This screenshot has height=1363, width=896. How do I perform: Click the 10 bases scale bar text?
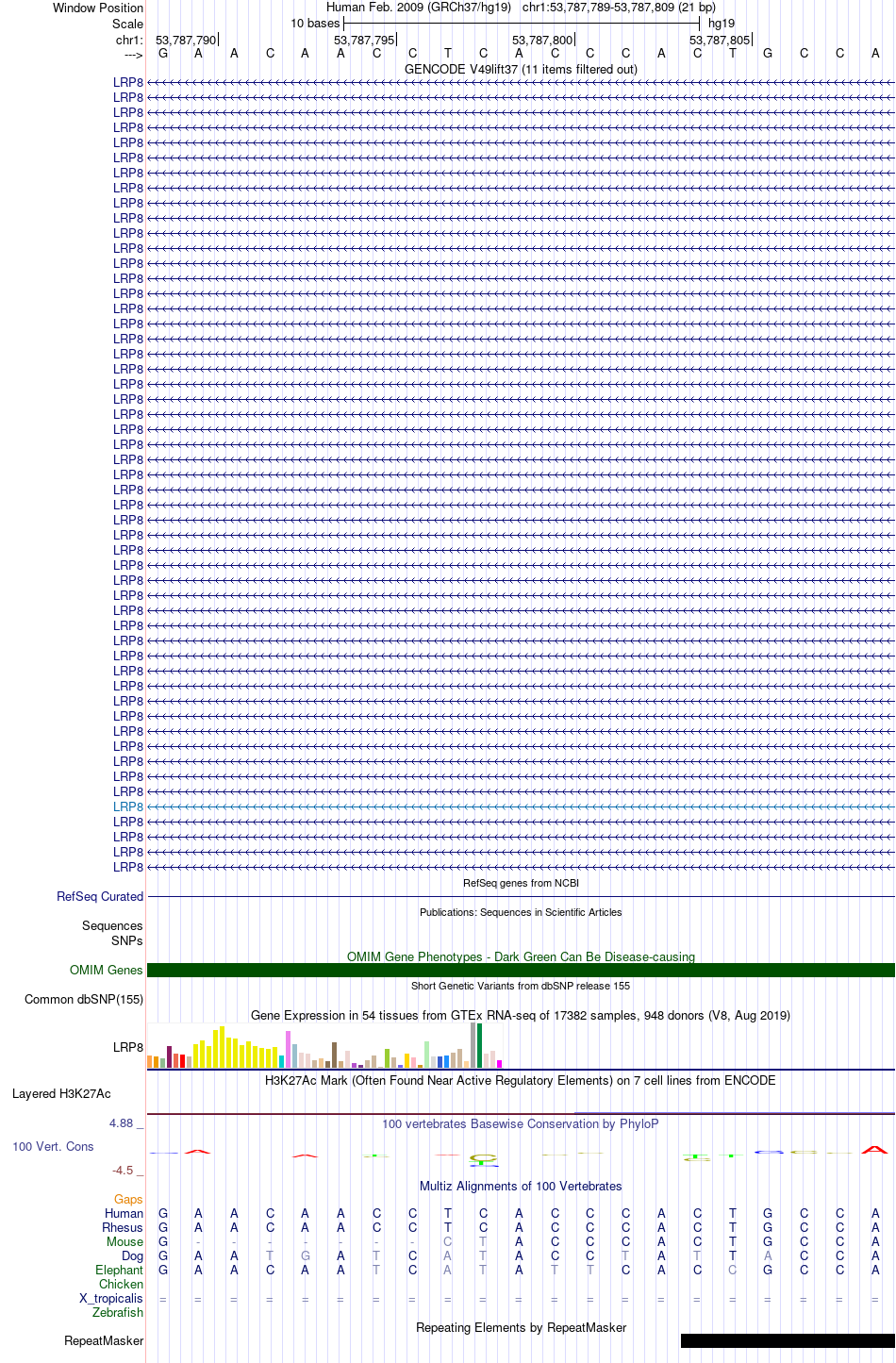(x=315, y=23)
